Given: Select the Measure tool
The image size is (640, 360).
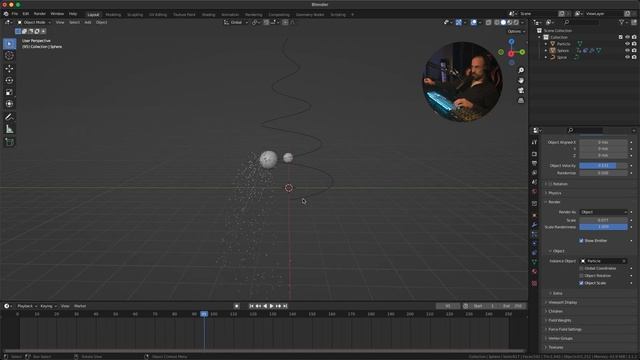Looking at the screenshot, I should point(9,129).
